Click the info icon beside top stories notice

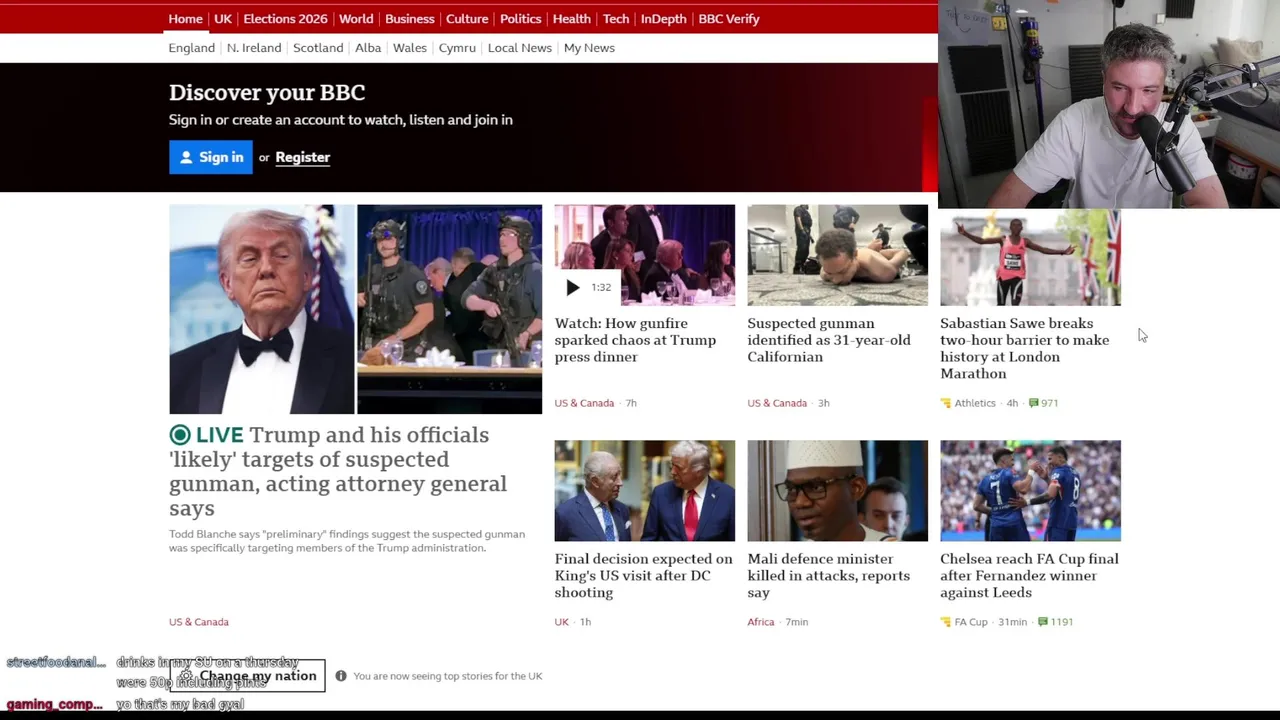pos(341,676)
